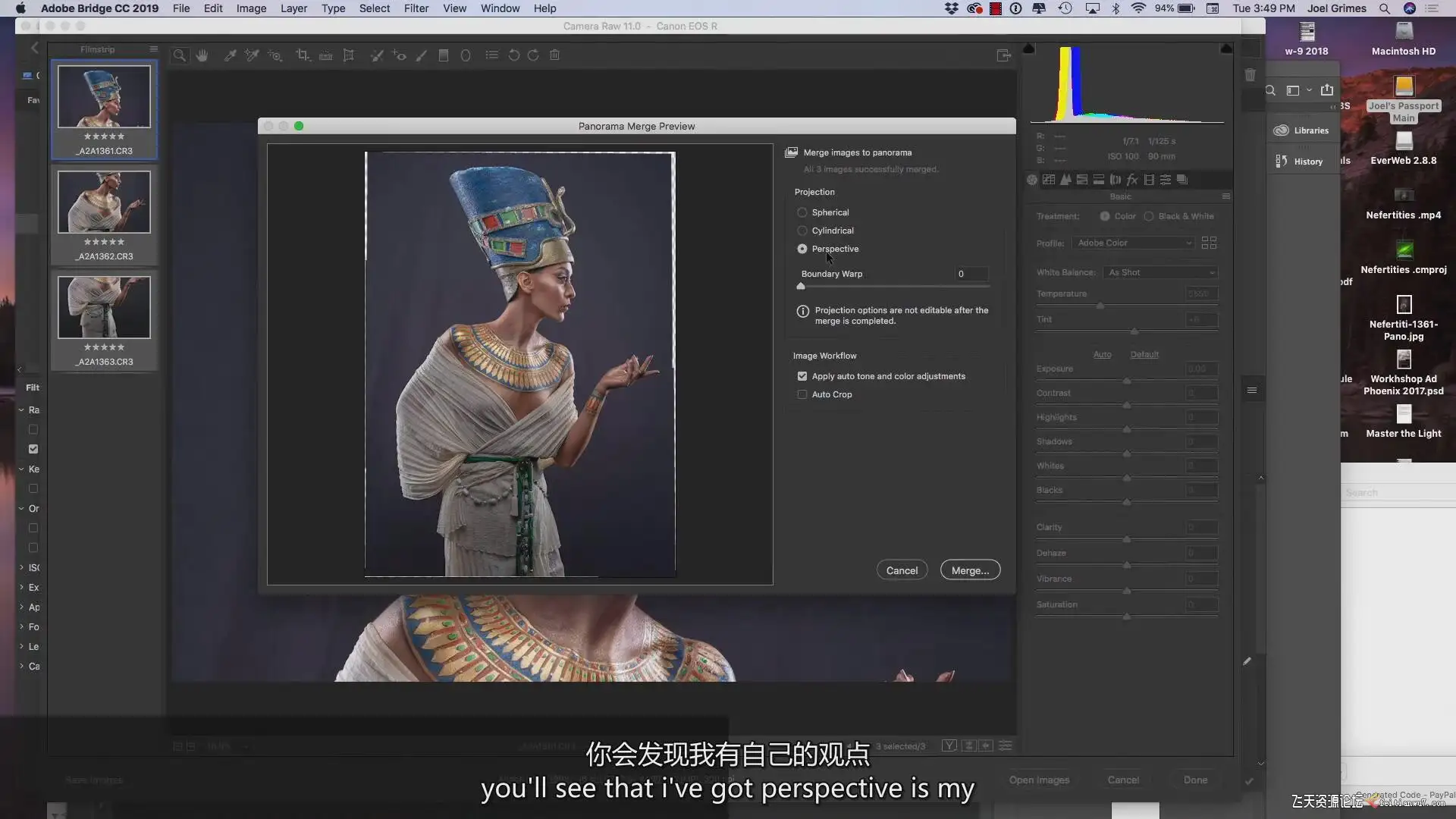The height and width of the screenshot is (819, 1456).
Task: Select _A2A1363.CR3 filmstrip thumbnail
Action: pyautogui.click(x=104, y=307)
